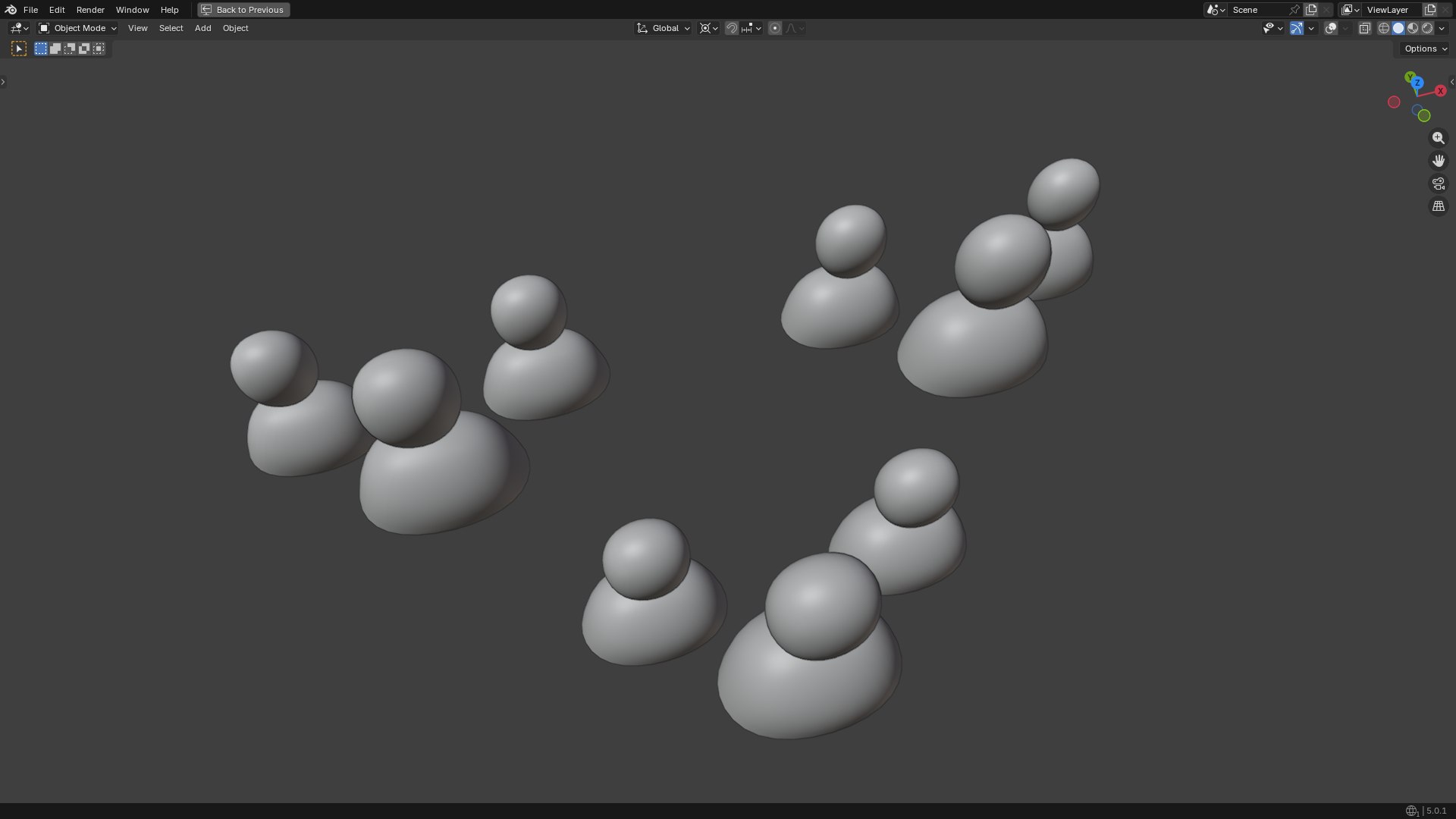Open the scene browse dropdown

pyautogui.click(x=1216, y=10)
